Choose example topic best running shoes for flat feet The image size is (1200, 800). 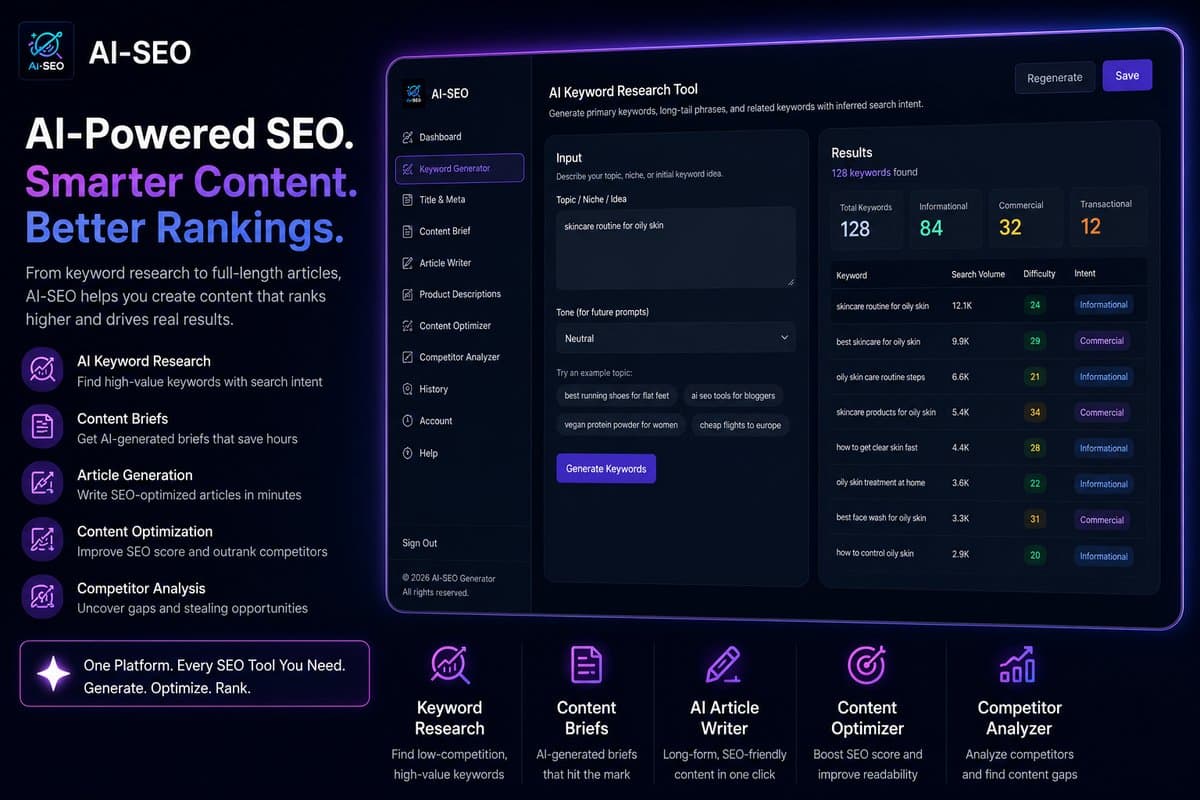tap(617, 396)
